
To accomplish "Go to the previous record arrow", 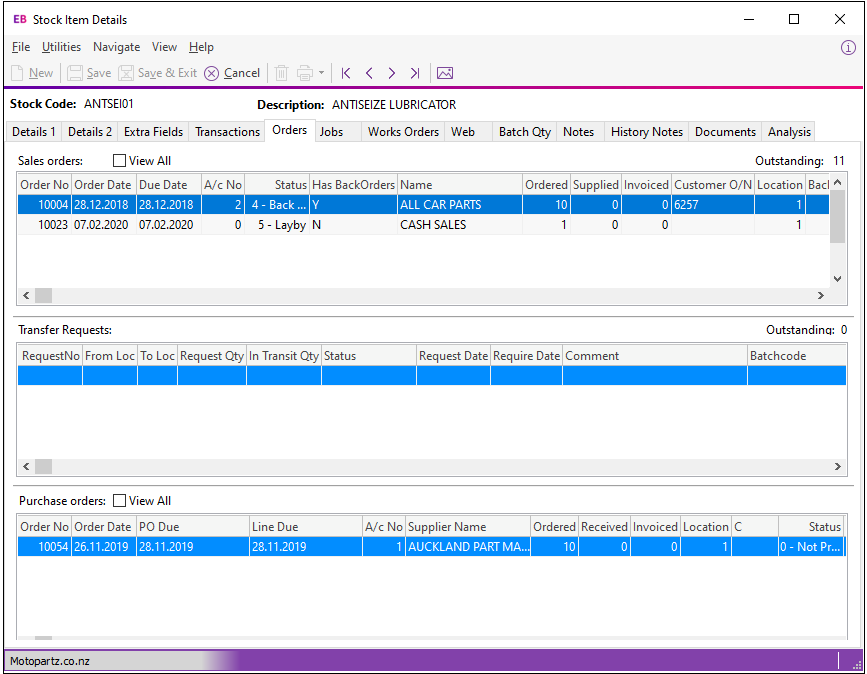I will point(369,73).
